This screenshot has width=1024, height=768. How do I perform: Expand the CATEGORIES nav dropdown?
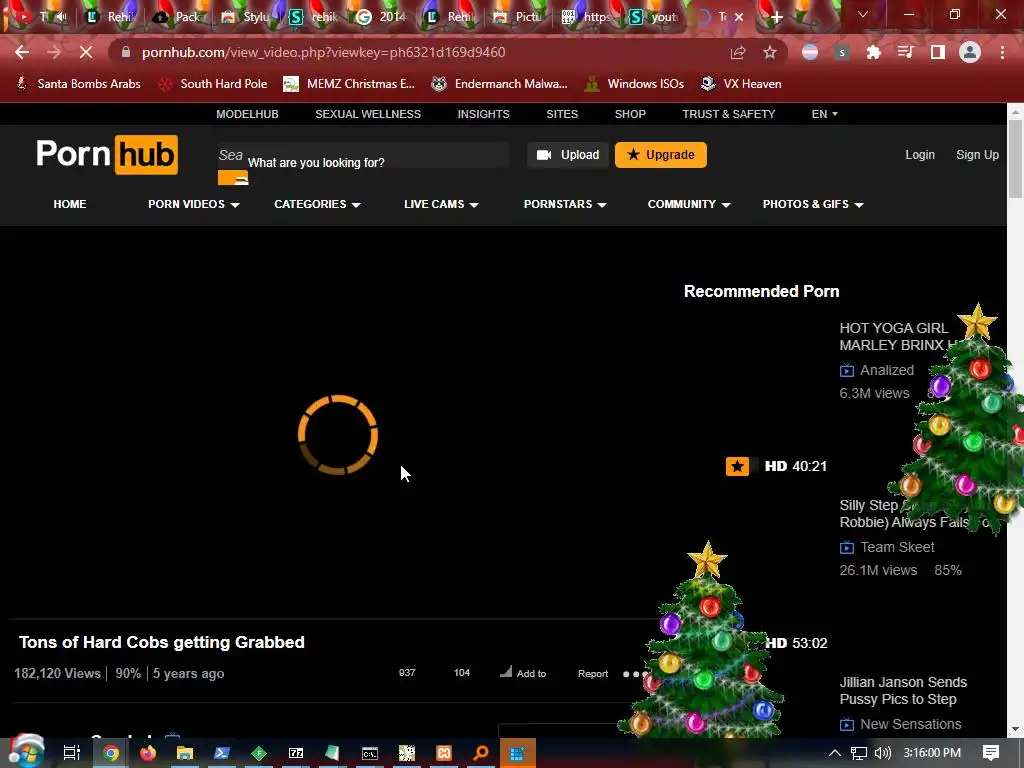click(x=317, y=204)
